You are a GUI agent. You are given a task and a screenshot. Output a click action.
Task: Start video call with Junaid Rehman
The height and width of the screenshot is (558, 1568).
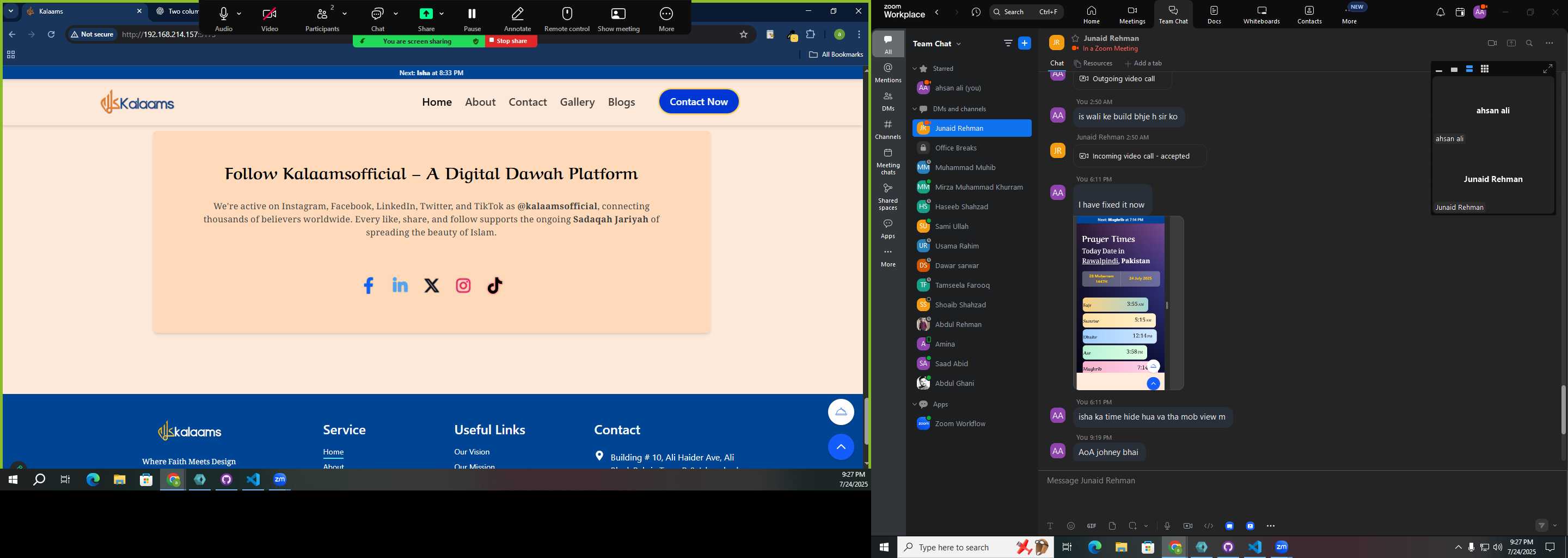pyautogui.click(x=1492, y=43)
